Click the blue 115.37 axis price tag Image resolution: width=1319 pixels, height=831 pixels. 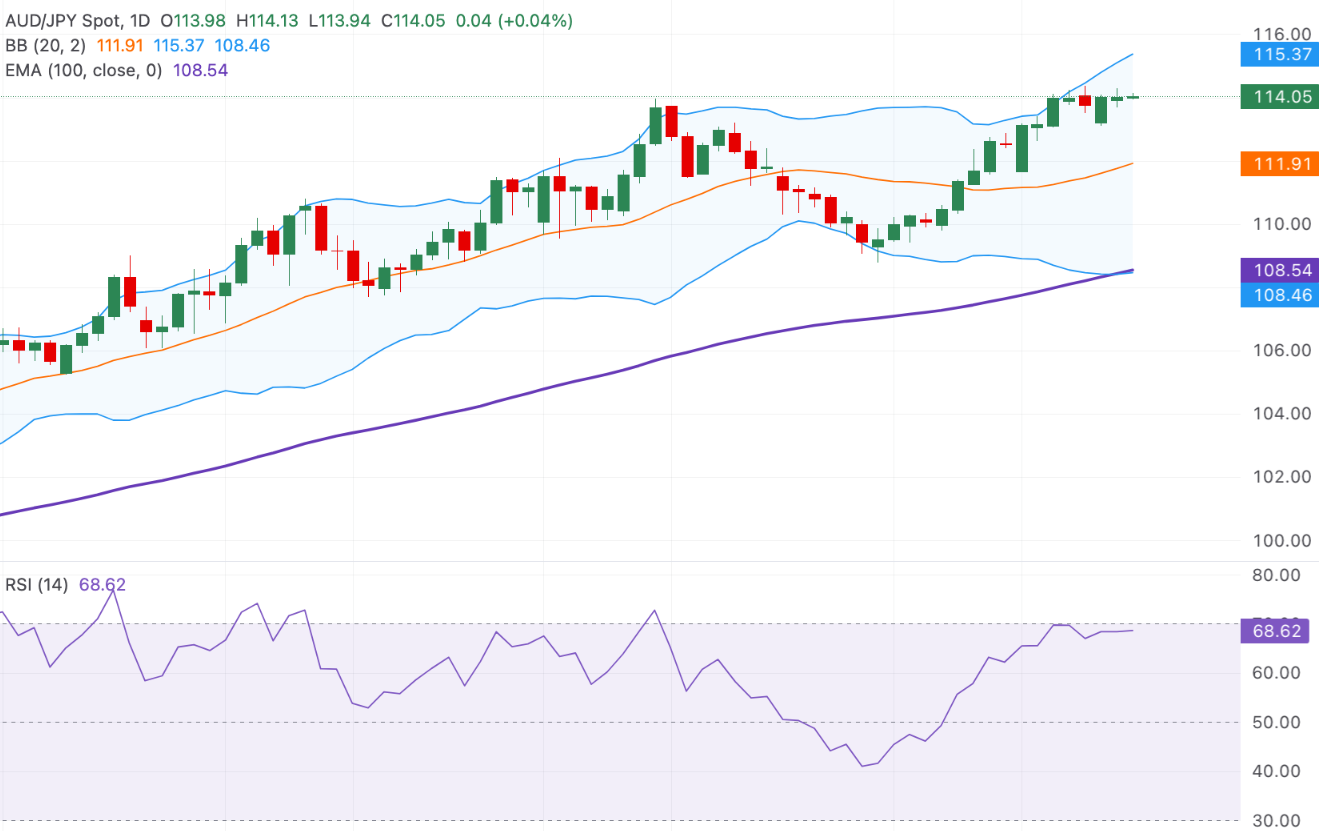click(1276, 54)
